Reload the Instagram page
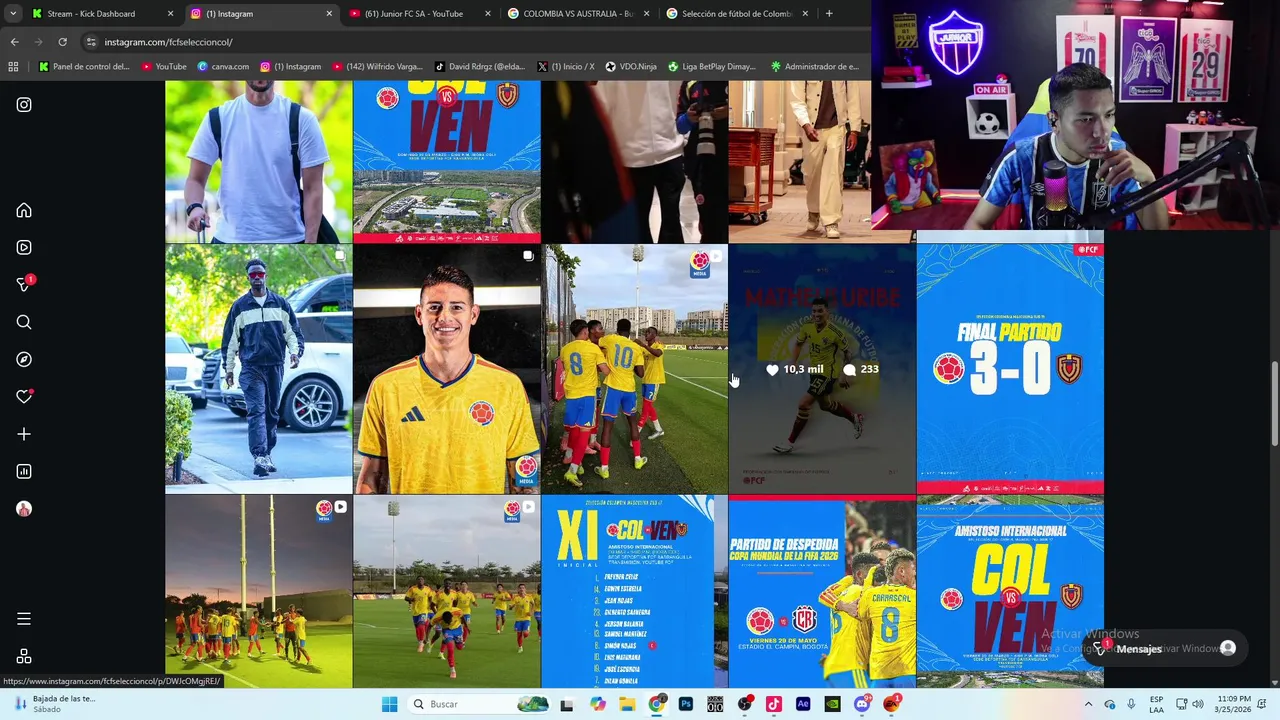 [62, 42]
